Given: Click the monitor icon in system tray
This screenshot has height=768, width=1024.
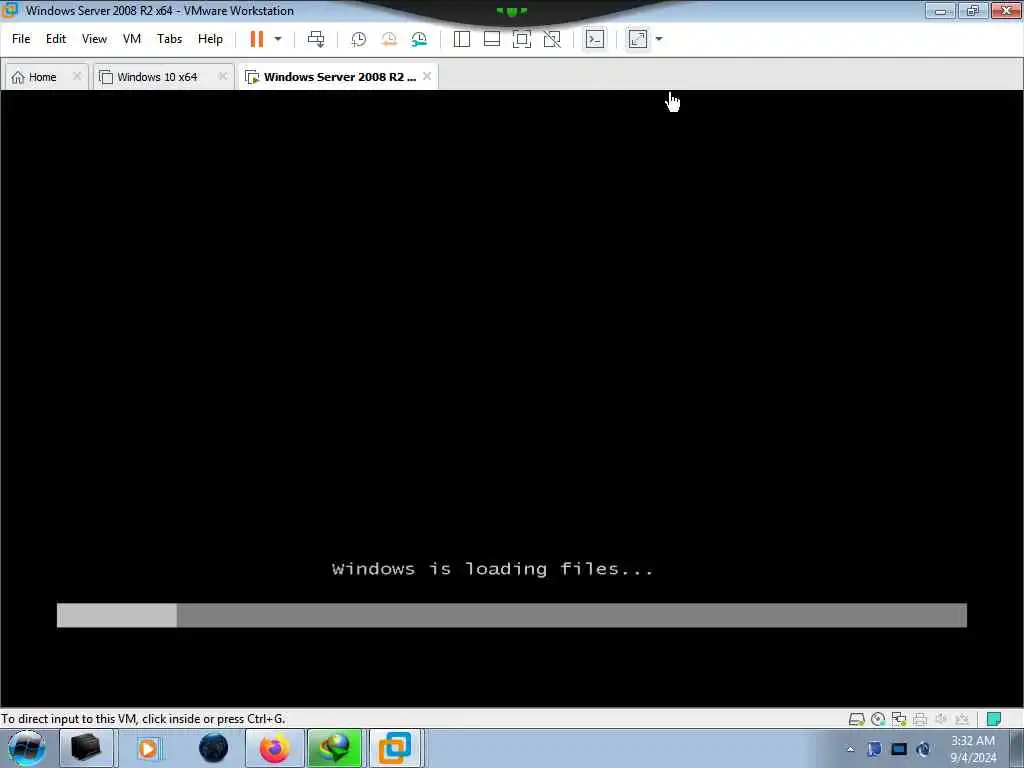Looking at the screenshot, I should coord(899,749).
